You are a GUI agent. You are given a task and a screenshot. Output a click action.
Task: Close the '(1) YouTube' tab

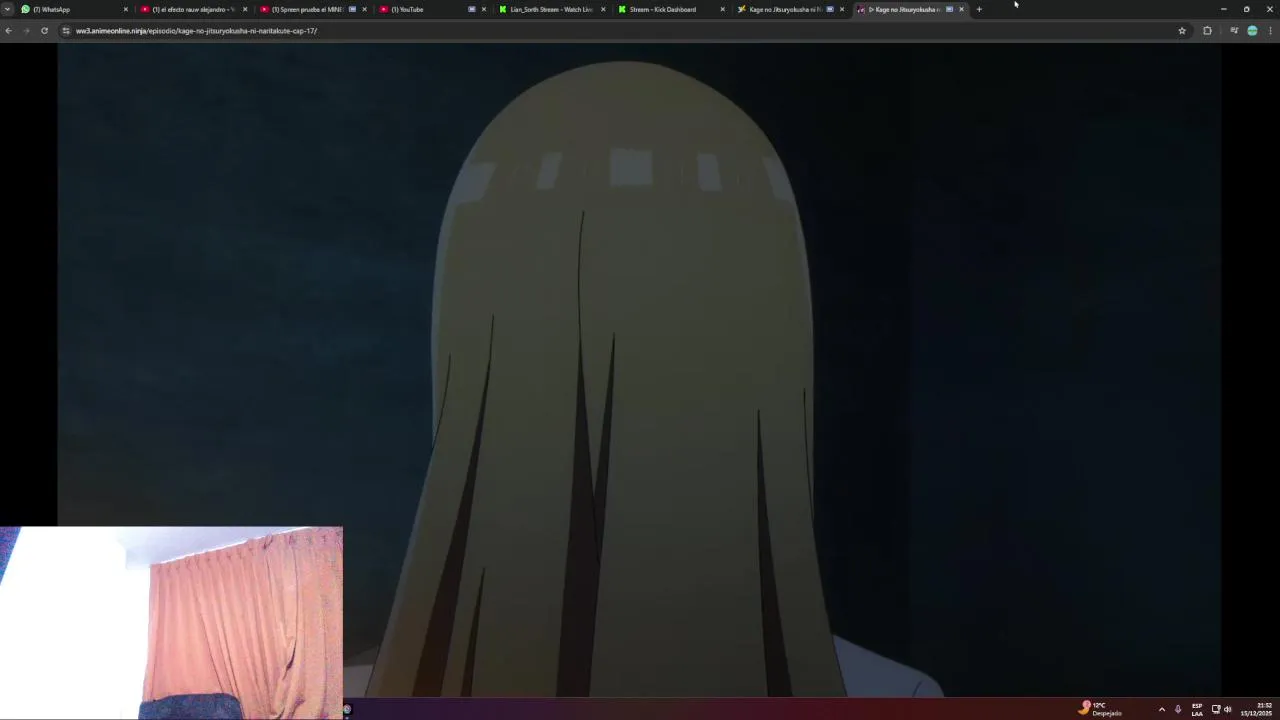tap(484, 9)
